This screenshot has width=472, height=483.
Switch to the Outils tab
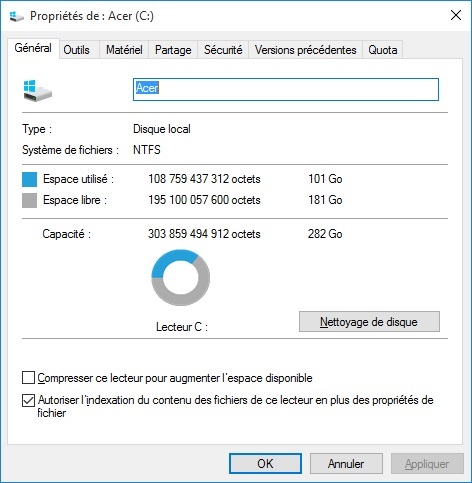[x=76, y=50]
